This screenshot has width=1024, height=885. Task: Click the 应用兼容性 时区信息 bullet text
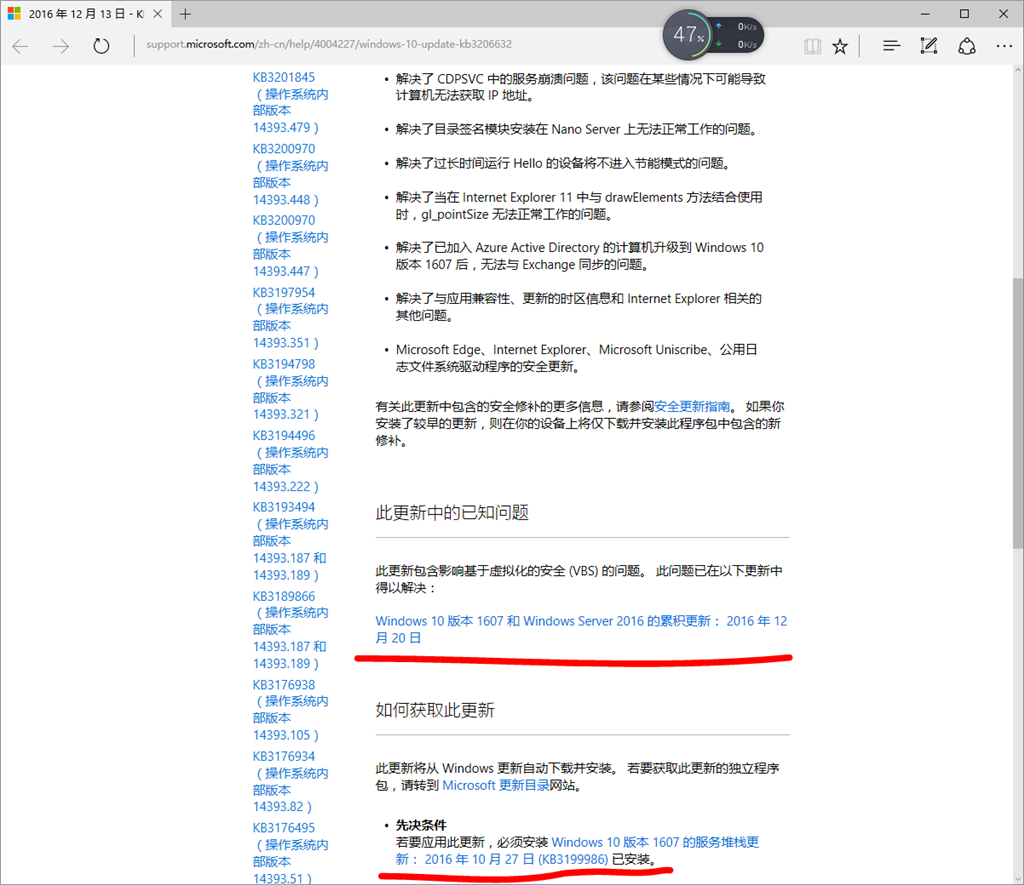[579, 307]
